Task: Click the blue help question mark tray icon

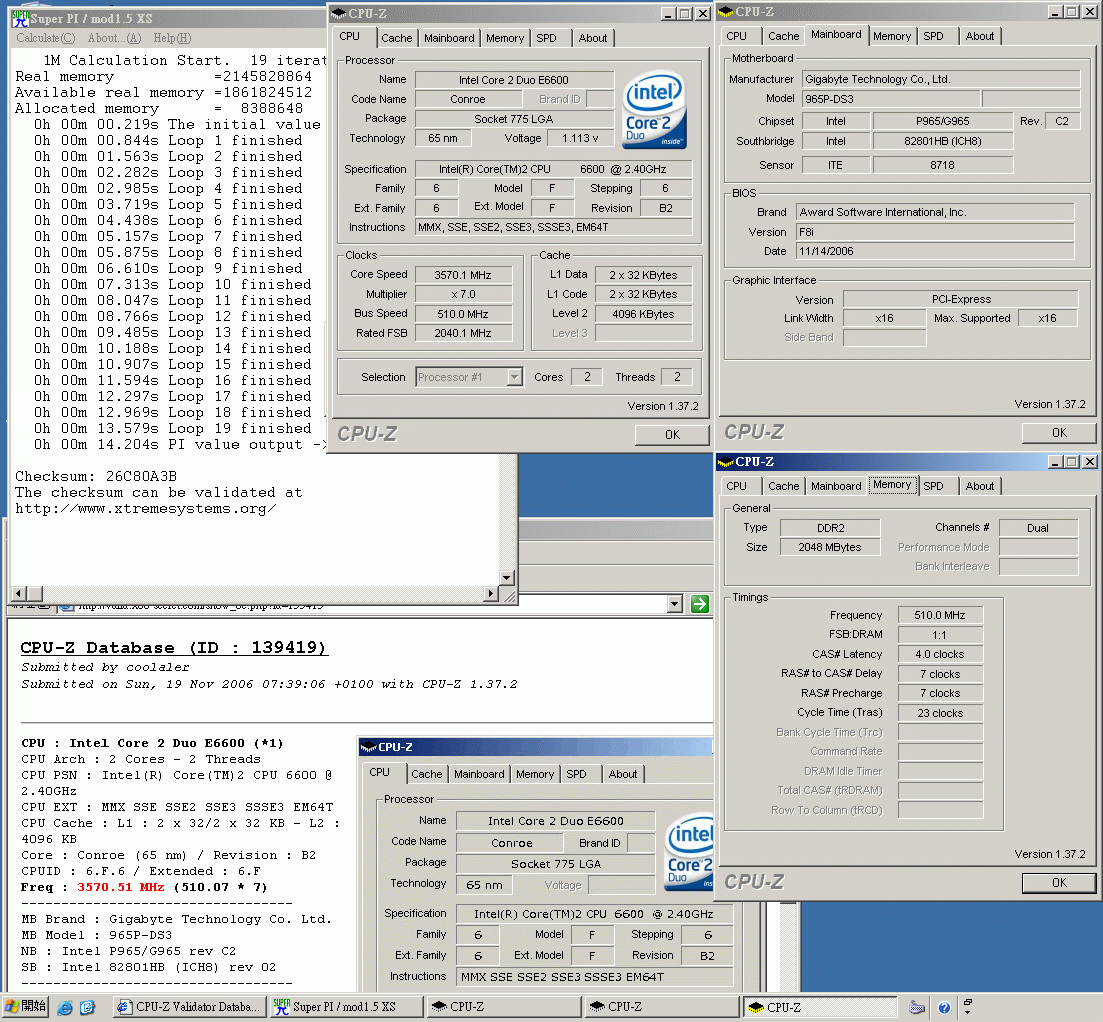Action: pyautogui.click(x=944, y=1007)
